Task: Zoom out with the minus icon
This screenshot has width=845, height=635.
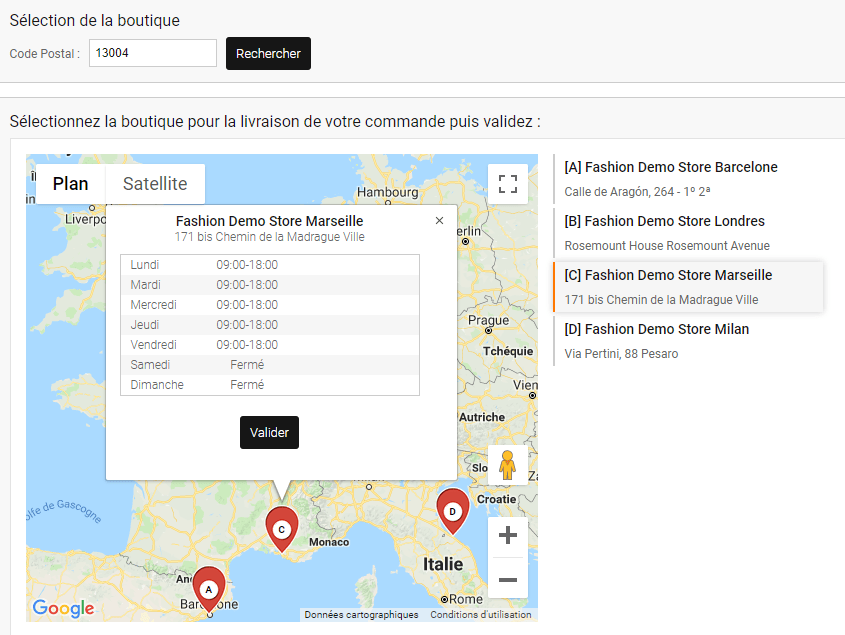Action: click(508, 579)
